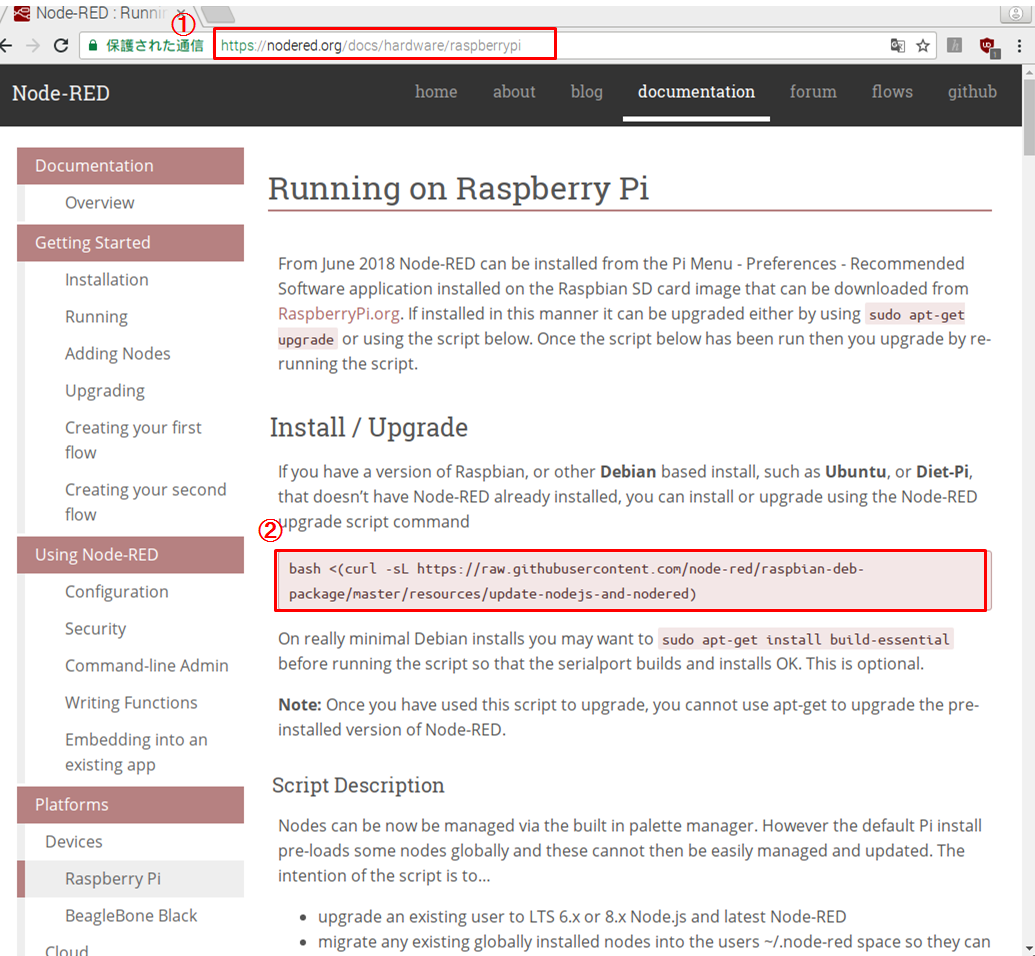Click the sudo apt-get install build-essential code
The width and height of the screenshot is (1035, 956).
coord(806,639)
